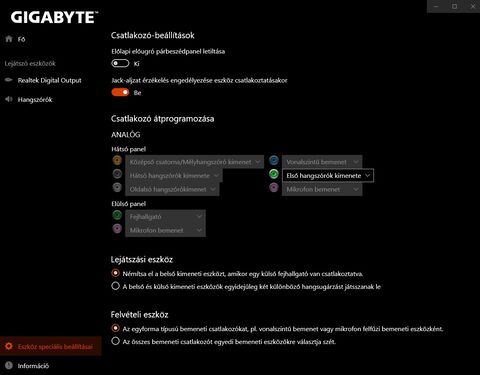480x375 pixels.
Task: Select the Némítsa el a belső kimeneti eszközt option
Action: pyautogui.click(x=115, y=273)
